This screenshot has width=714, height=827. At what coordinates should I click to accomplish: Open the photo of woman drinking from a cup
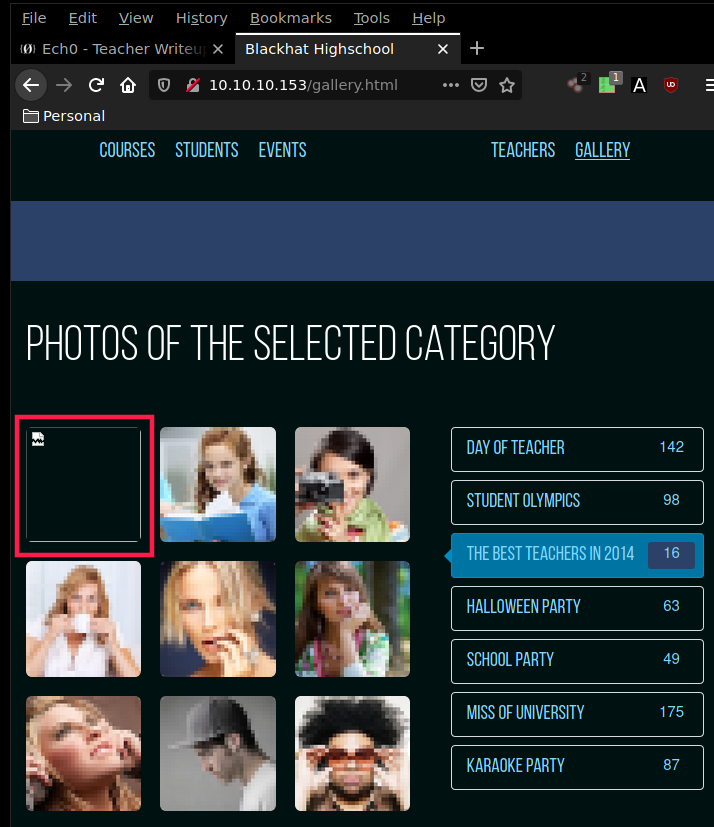[83, 619]
